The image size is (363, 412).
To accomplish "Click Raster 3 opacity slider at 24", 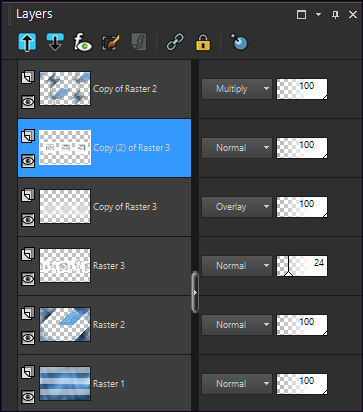I will (x=302, y=266).
